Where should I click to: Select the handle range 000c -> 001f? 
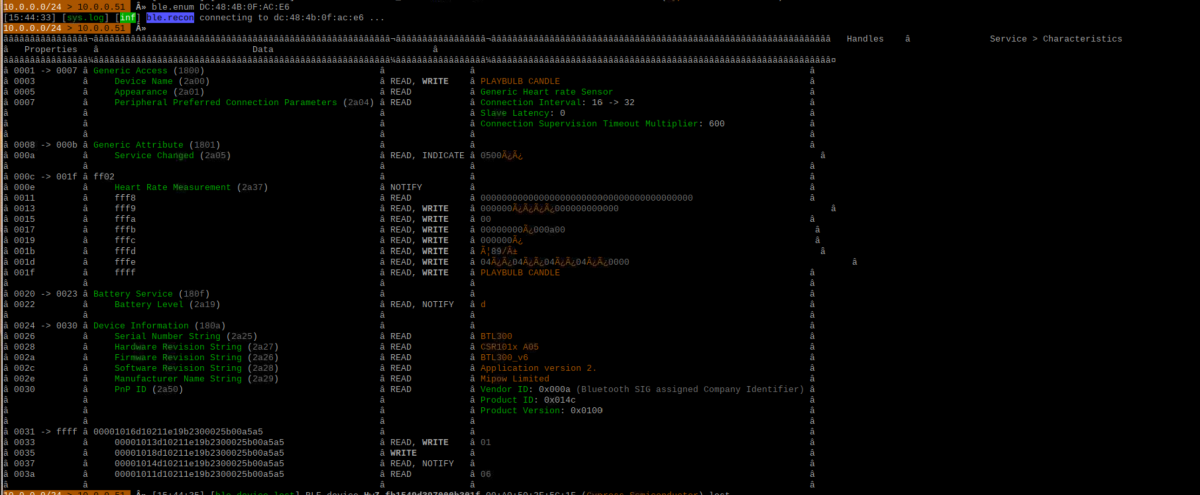click(46, 176)
